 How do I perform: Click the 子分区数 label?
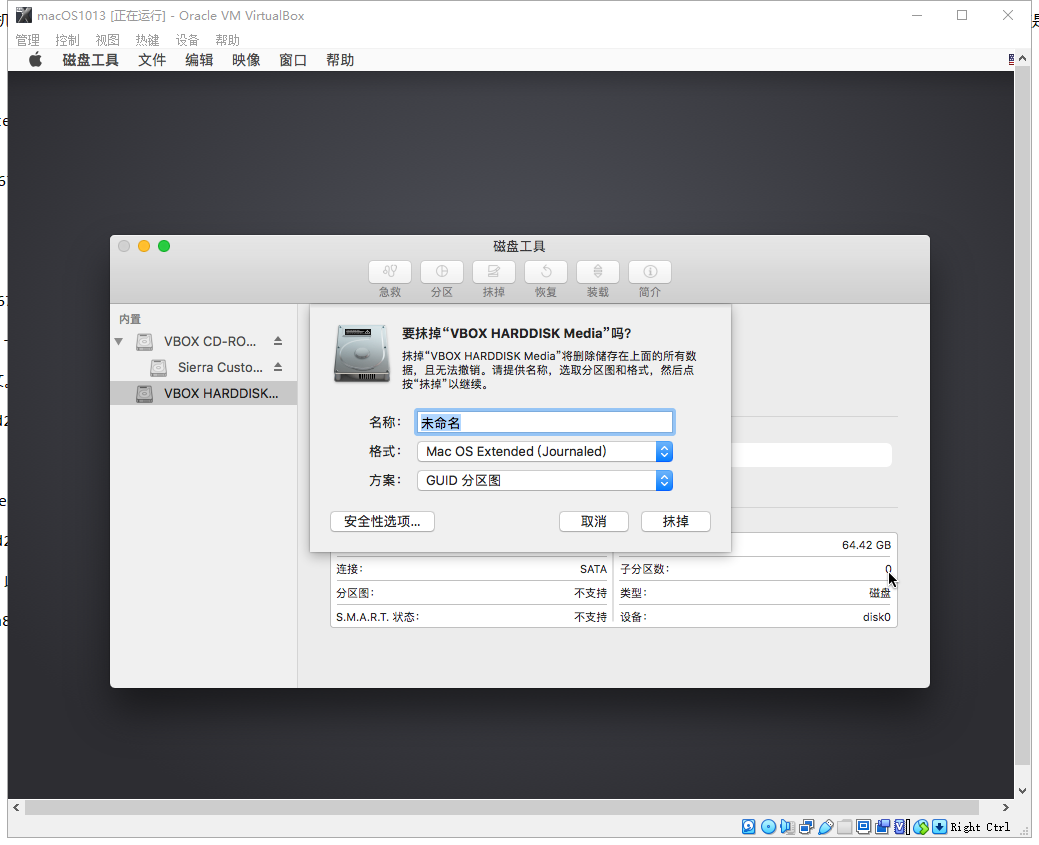(x=645, y=569)
